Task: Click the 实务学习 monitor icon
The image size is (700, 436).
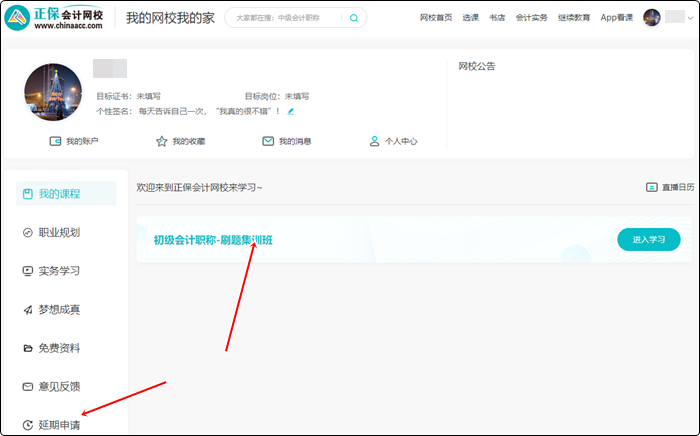Action: pos(28,271)
